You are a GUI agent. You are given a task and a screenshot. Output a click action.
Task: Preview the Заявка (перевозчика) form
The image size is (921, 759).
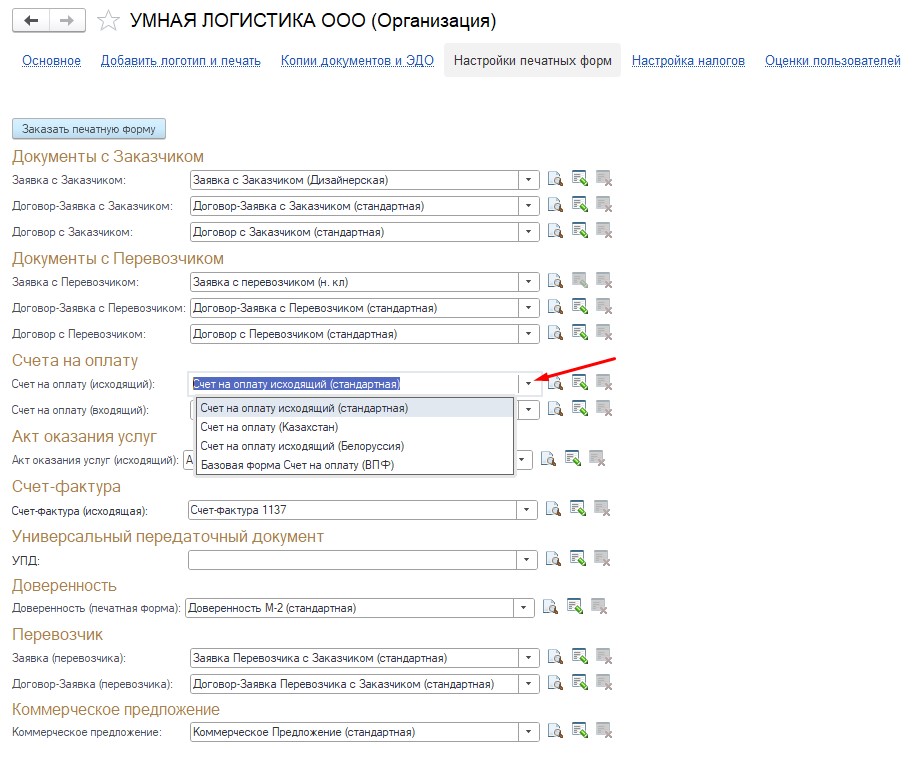(x=555, y=657)
